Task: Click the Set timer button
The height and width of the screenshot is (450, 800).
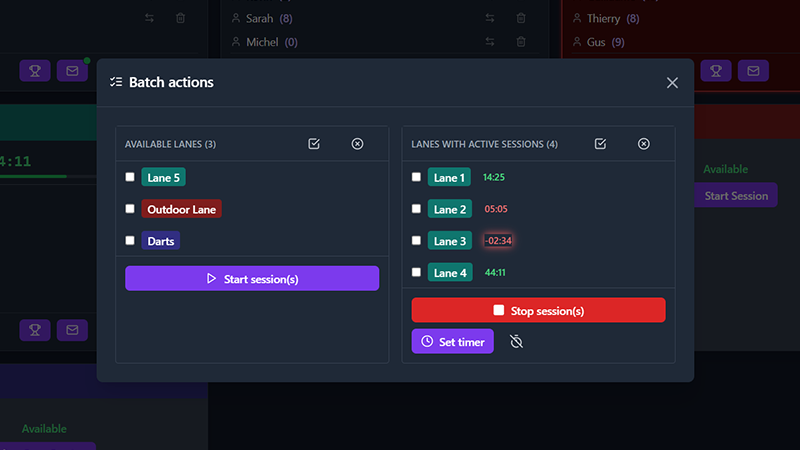Action: coord(452,342)
